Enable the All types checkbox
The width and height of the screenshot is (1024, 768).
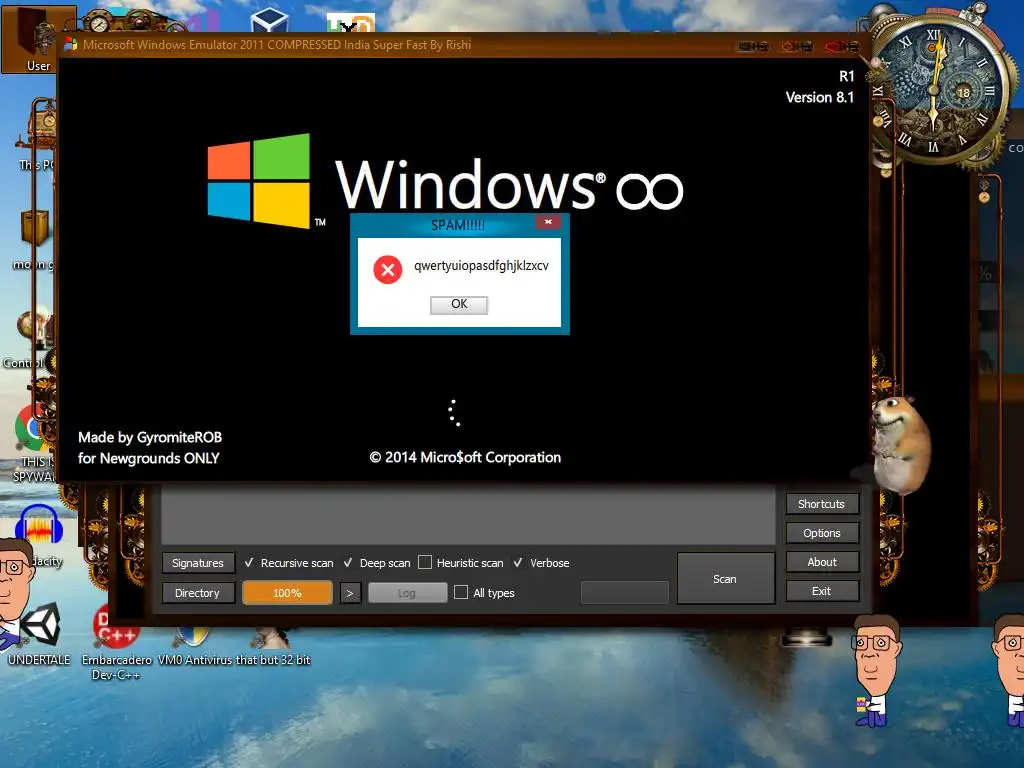tap(461, 592)
